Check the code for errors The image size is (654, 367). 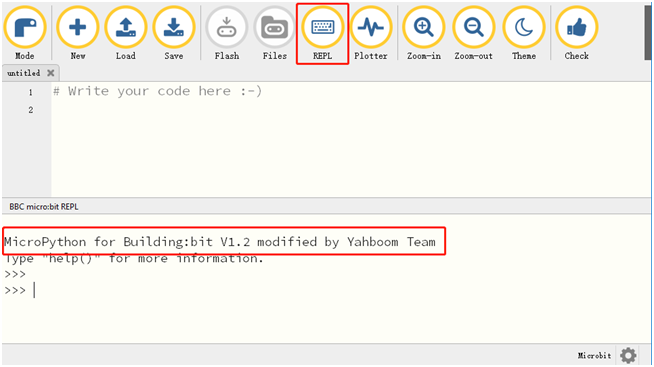coord(576,33)
